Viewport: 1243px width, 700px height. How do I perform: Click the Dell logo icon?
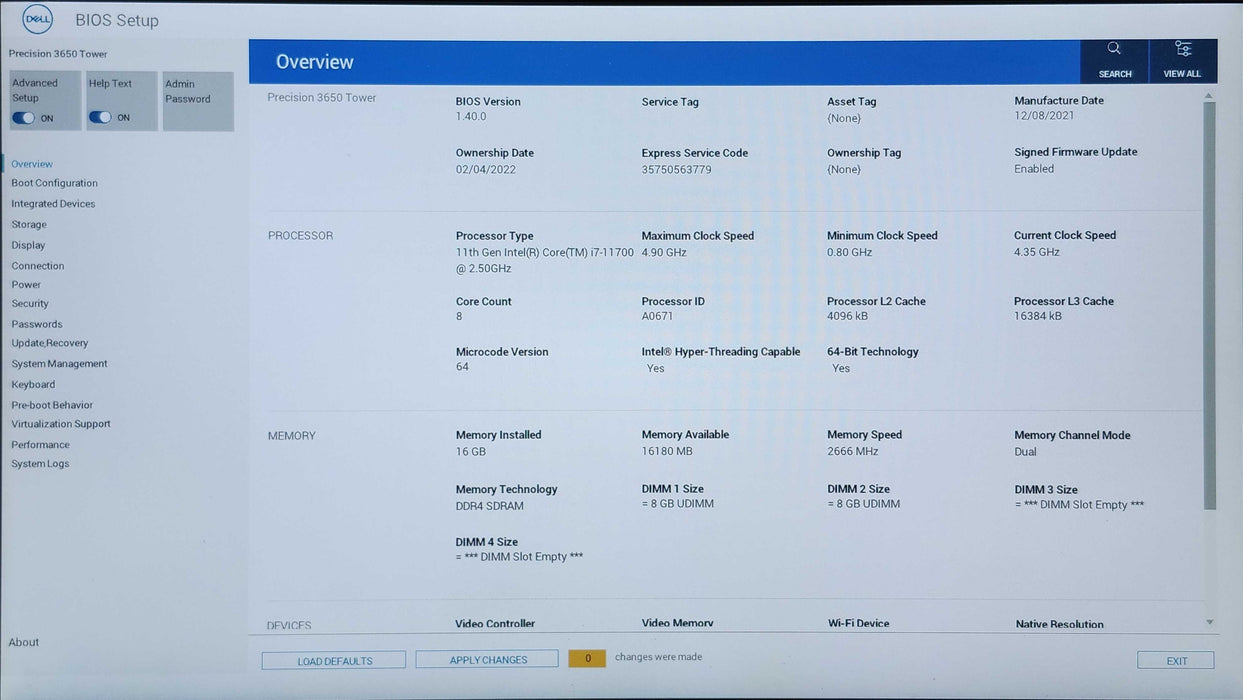click(37, 19)
